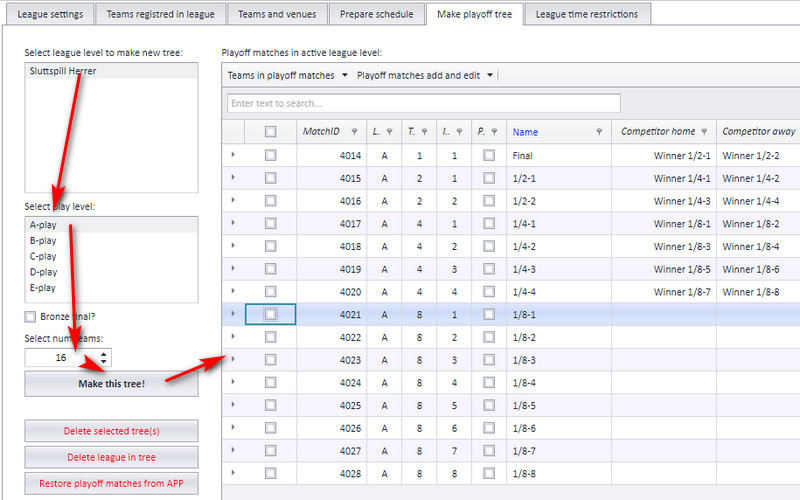Expand row for match 4020

(x=233, y=290)
